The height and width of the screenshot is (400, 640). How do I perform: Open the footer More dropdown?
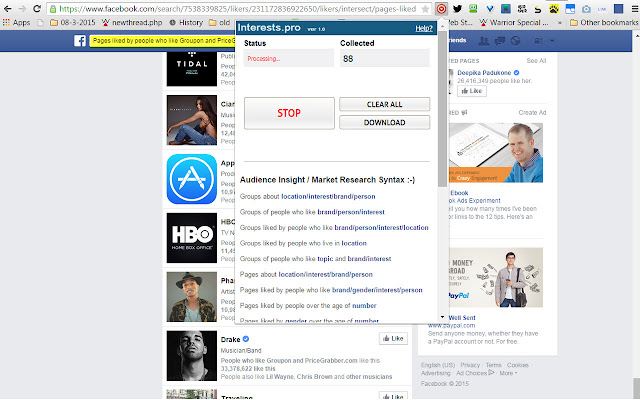508,373
